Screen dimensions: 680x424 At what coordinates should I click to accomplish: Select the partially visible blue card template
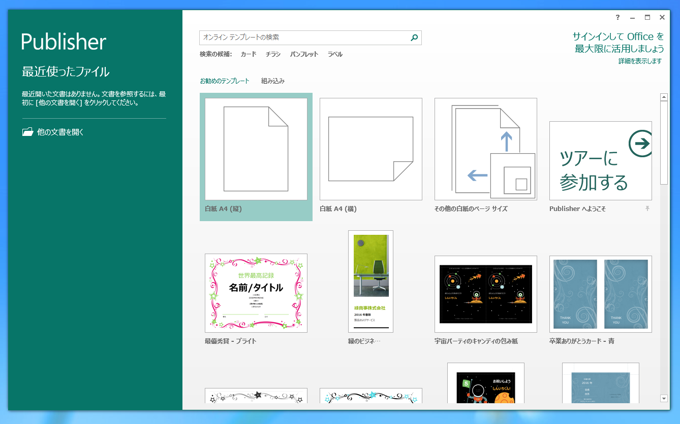pos(600,383)
